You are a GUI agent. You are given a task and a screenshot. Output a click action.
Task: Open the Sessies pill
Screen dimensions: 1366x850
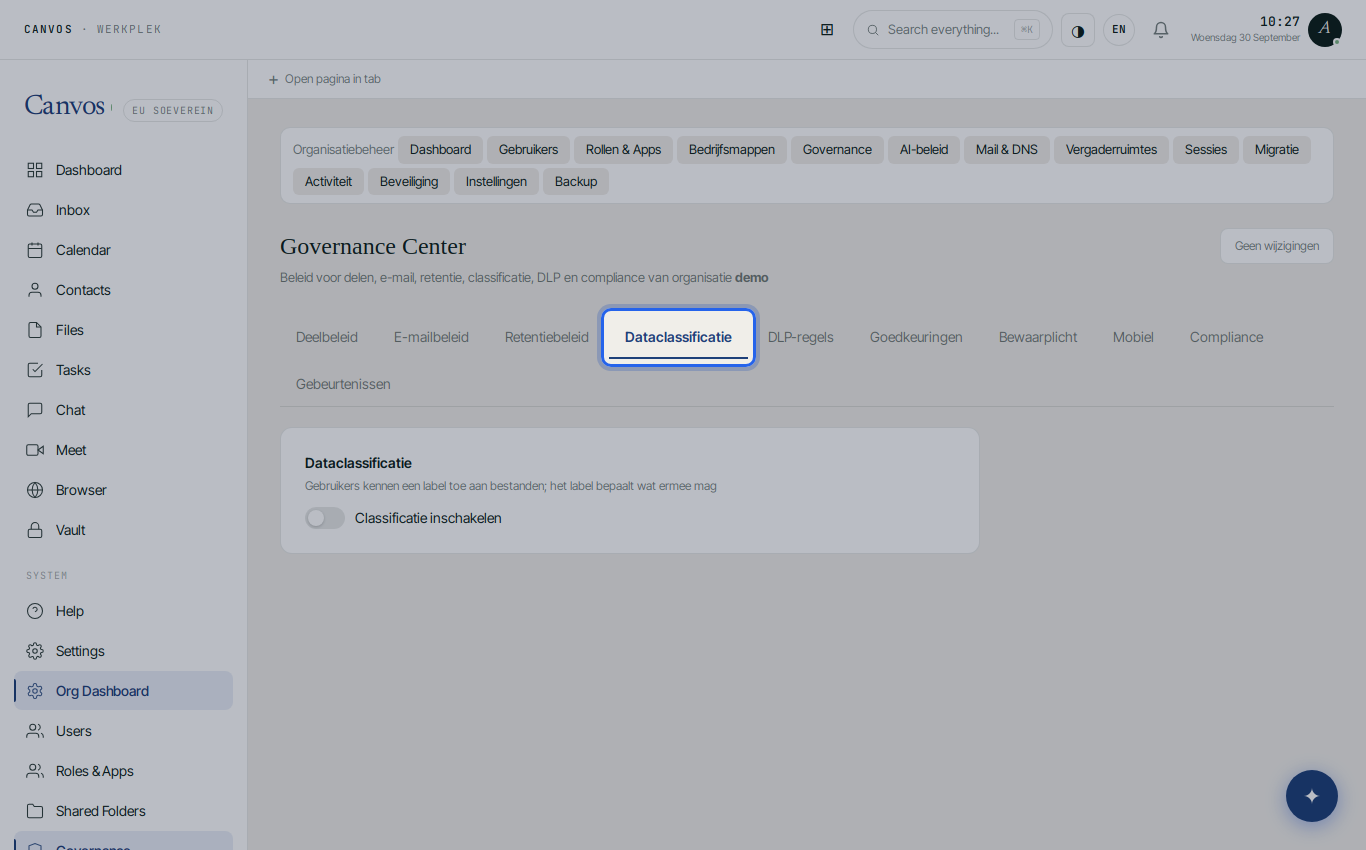1206,150
